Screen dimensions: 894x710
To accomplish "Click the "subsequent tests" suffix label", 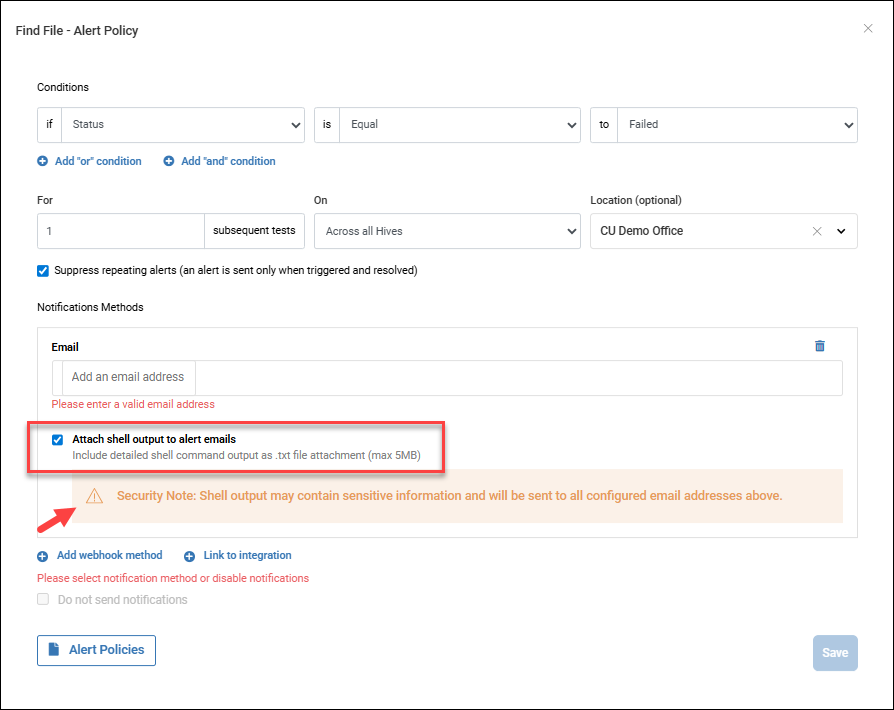I will pyautogui.click(x=254, y=230).
